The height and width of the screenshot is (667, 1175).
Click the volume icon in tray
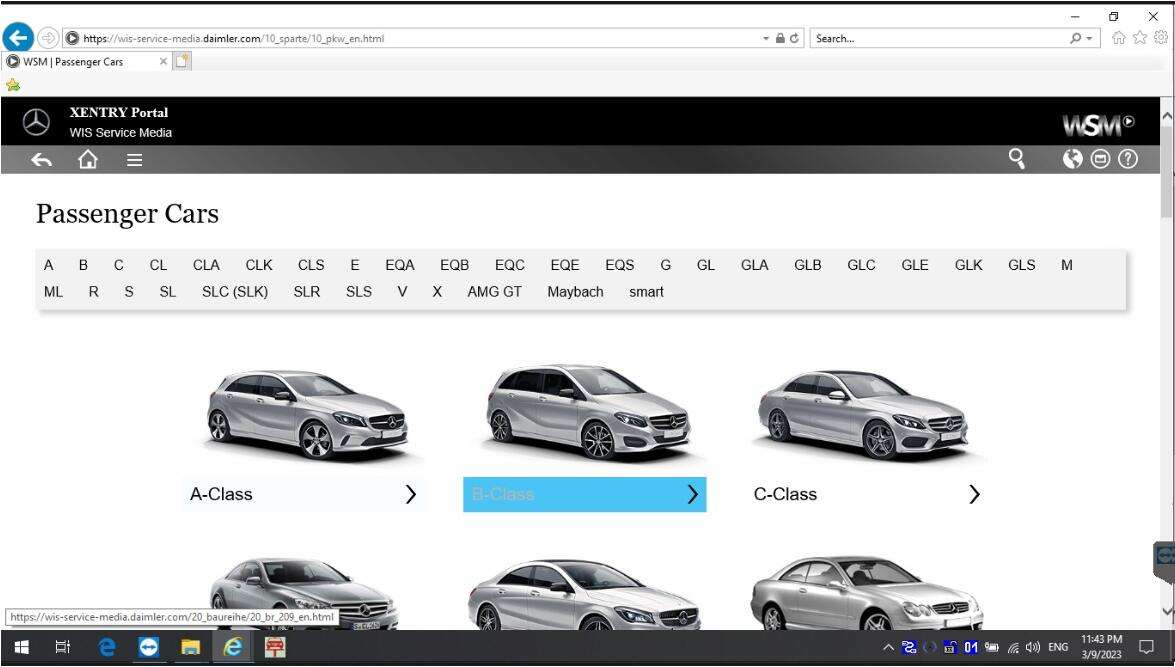click(x=1033, y=648)
